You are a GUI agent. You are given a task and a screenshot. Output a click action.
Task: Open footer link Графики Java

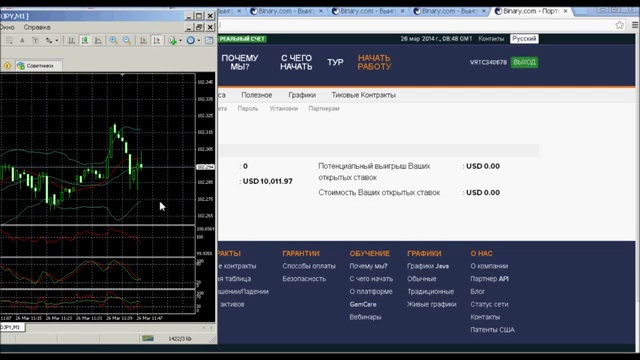(x=428, y=266)
